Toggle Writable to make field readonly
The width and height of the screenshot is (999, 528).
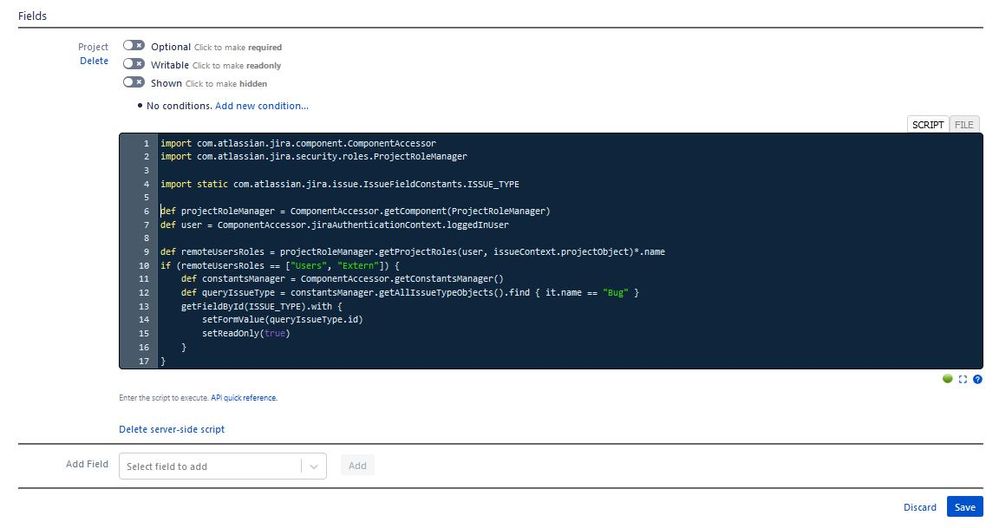(134, 64)
